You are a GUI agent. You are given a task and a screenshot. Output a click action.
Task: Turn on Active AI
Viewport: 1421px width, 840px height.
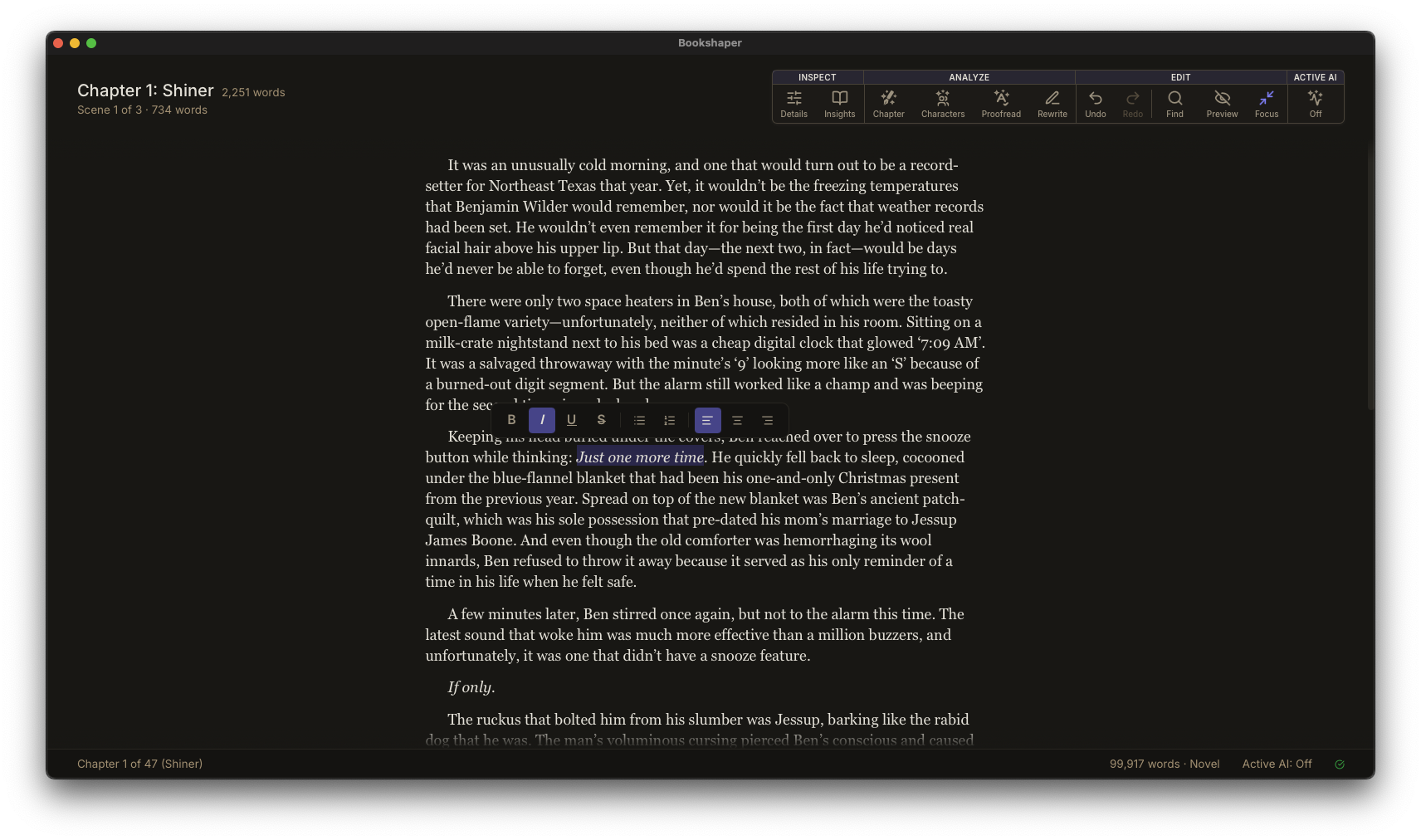(x=1315, y=103)
